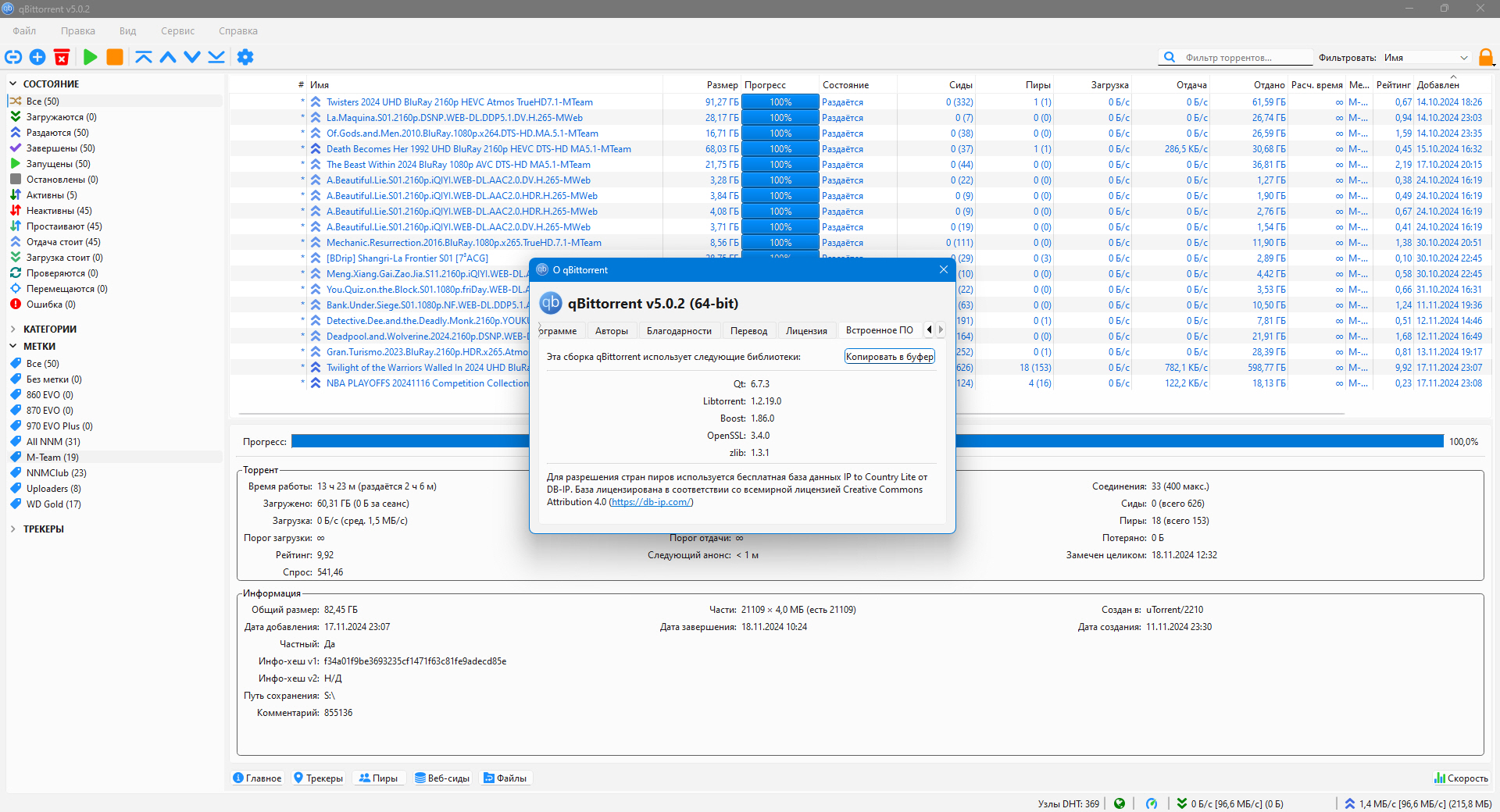Select Ошибка (0) filter
1500x812 pixels.
tap(115, 304)
